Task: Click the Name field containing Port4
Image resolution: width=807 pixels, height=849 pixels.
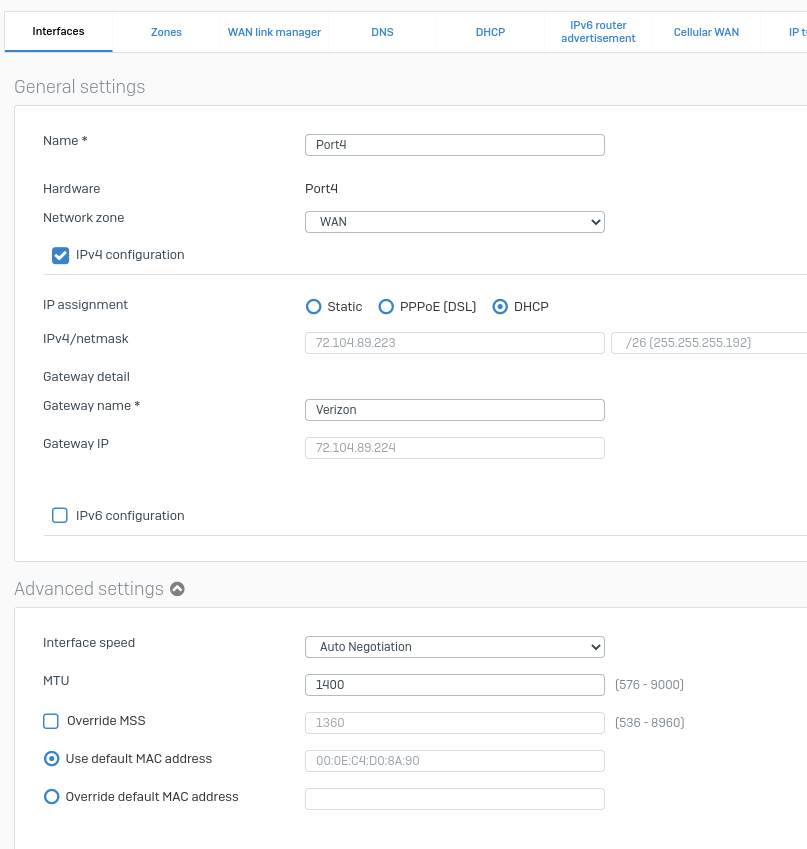Action: point(455,145)
